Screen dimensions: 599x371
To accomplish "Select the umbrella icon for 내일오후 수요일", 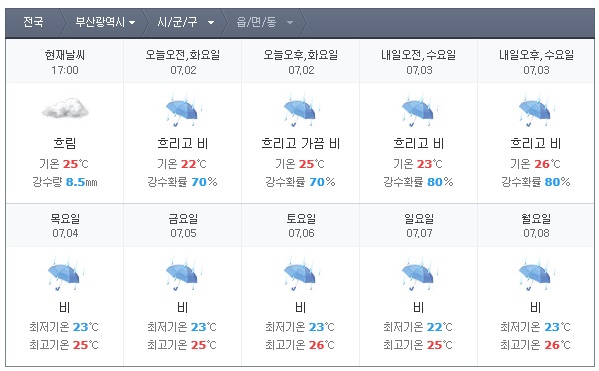I will pos(536,110).
